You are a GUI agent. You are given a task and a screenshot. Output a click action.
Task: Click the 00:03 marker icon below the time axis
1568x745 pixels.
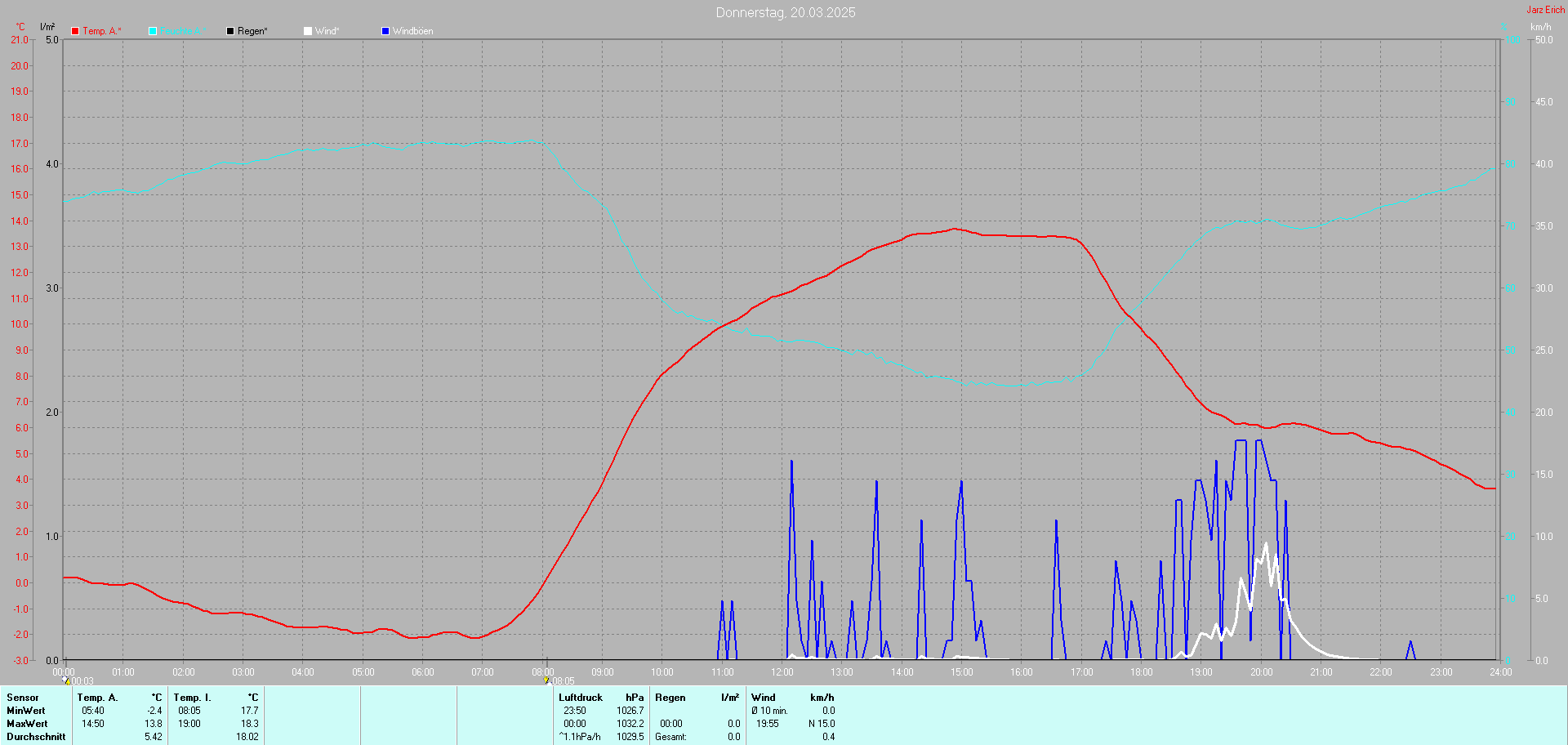coord(66,680)
